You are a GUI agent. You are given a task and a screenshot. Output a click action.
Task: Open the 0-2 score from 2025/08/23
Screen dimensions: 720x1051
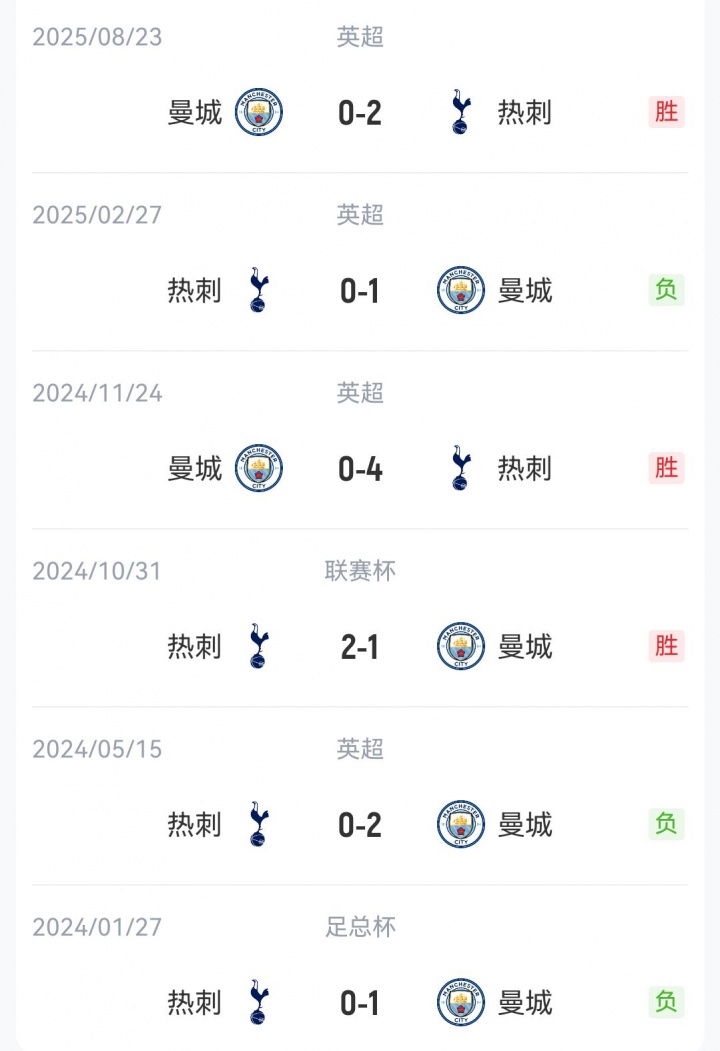tap(360, 113)
